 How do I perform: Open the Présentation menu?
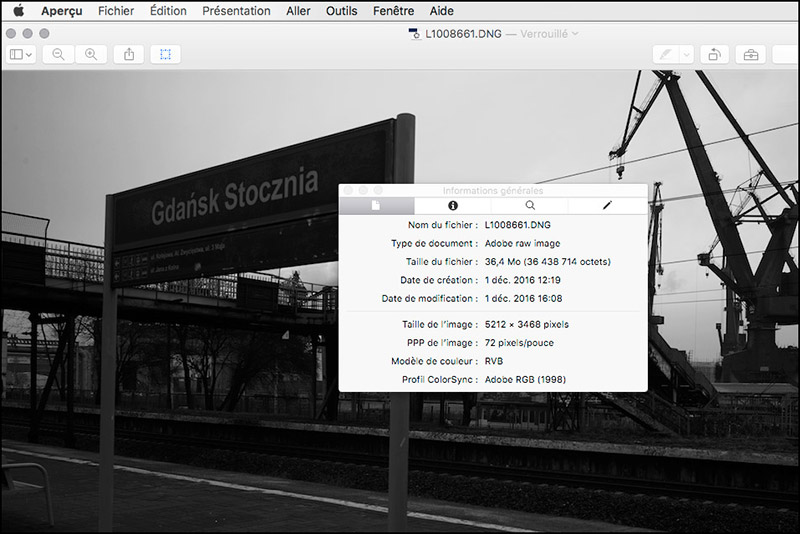[236, 11]
